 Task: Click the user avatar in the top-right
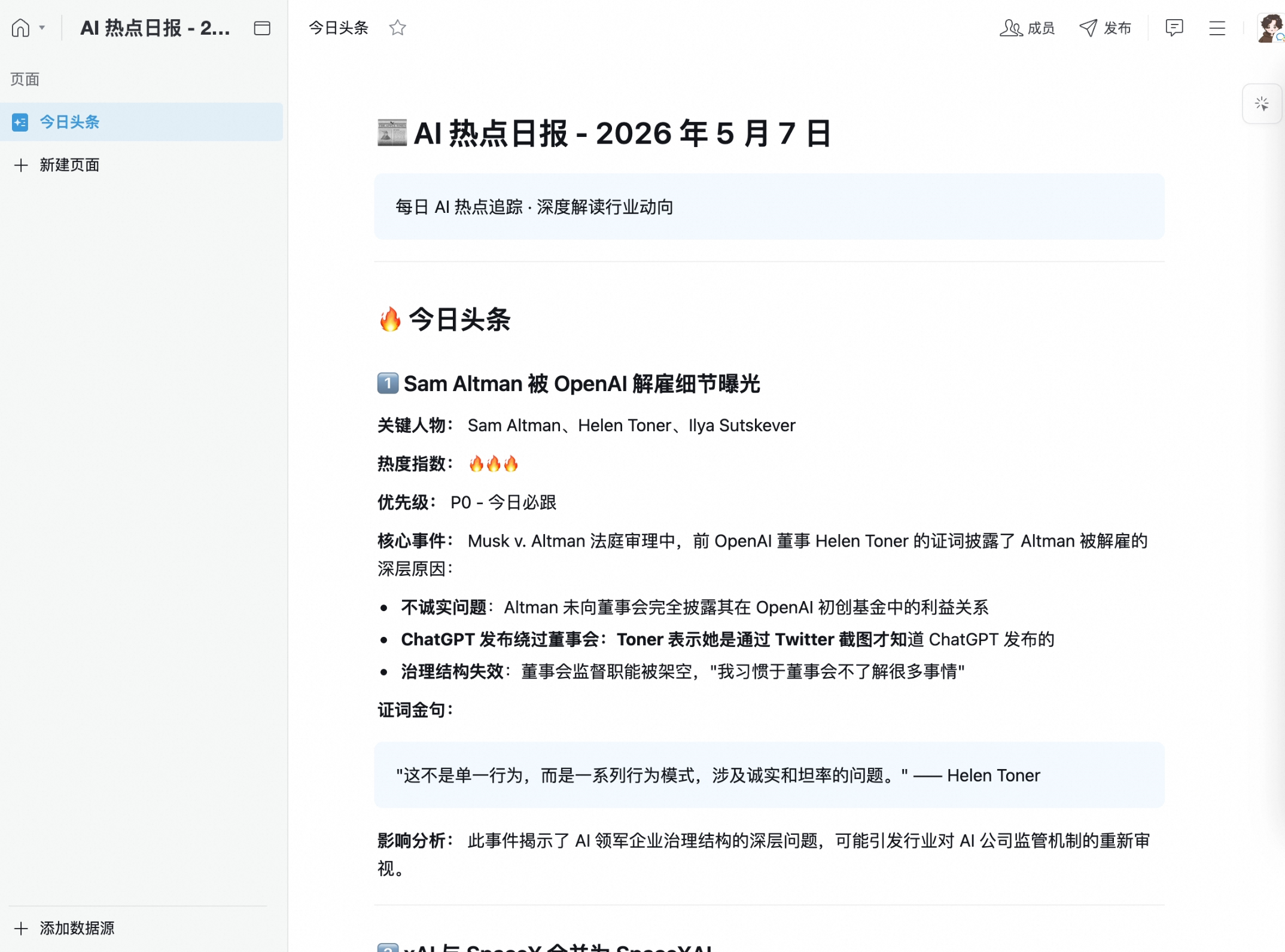point(1271,28)
